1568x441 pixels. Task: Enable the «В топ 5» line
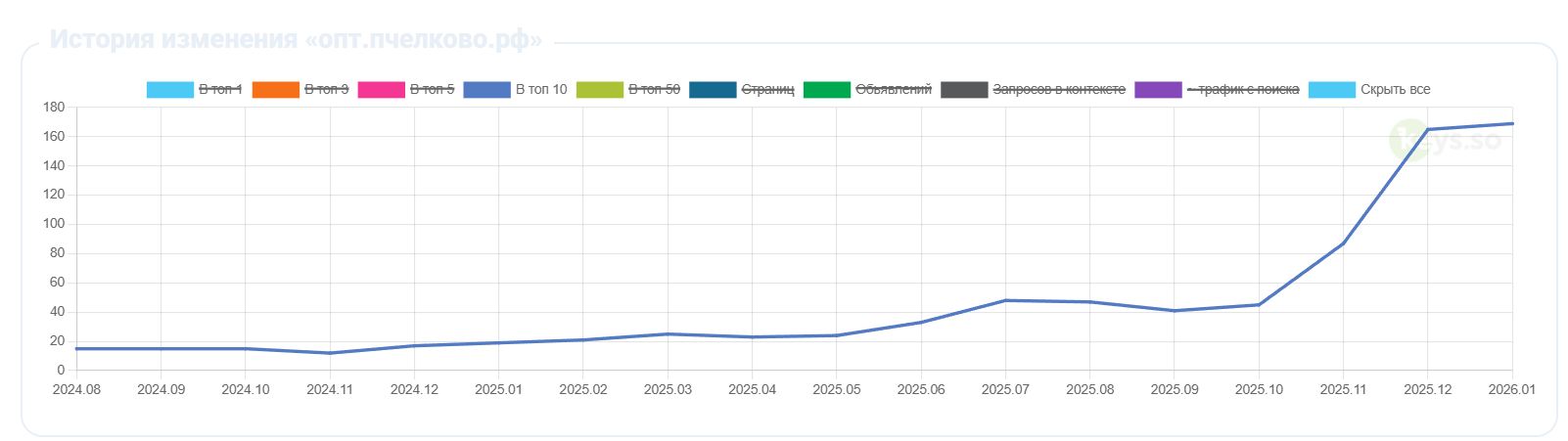(x=432, y=89)
